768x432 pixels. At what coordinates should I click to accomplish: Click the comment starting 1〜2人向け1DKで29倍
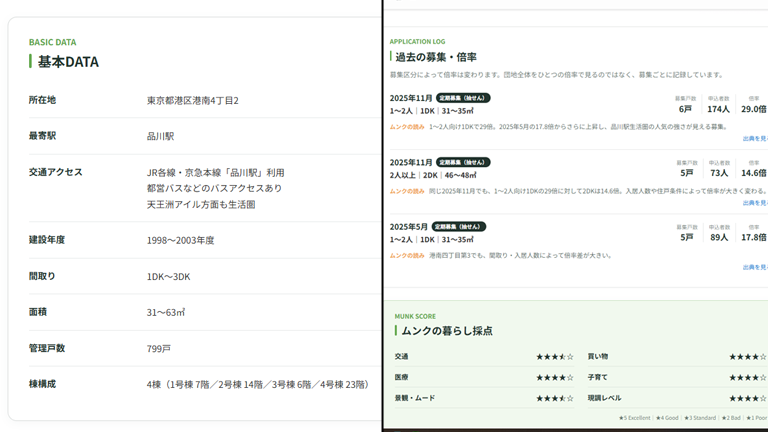[579, 127]
